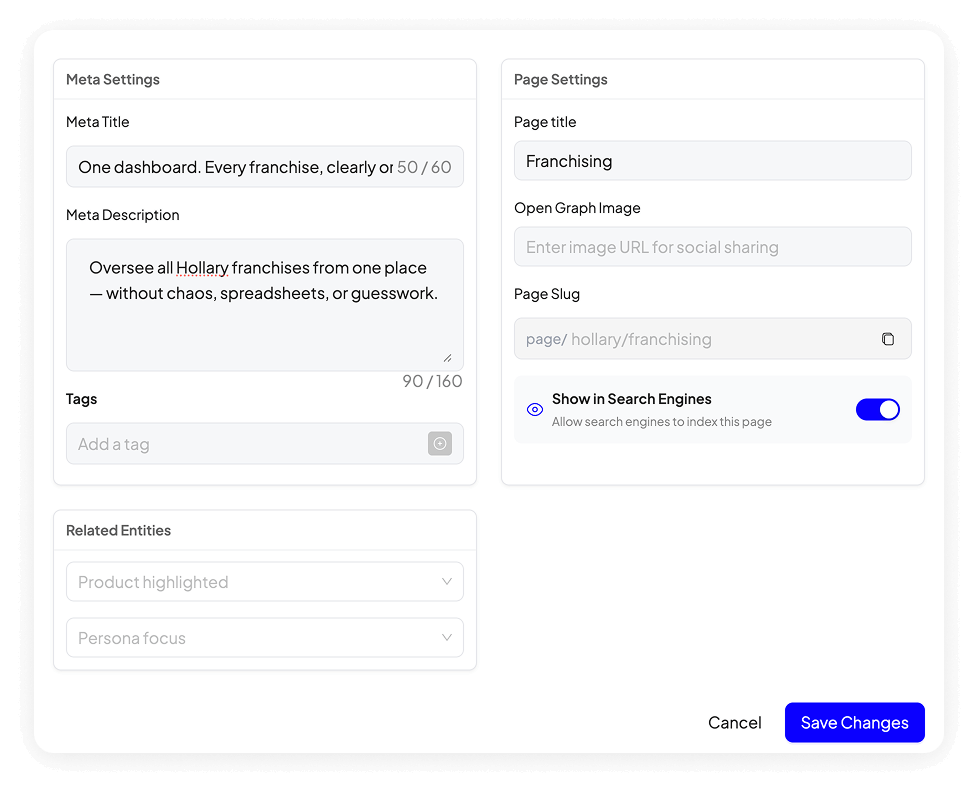Disable the Show in Search Engines switch
The height and width of the screenshot is (791, 978).
click(877, 409)
